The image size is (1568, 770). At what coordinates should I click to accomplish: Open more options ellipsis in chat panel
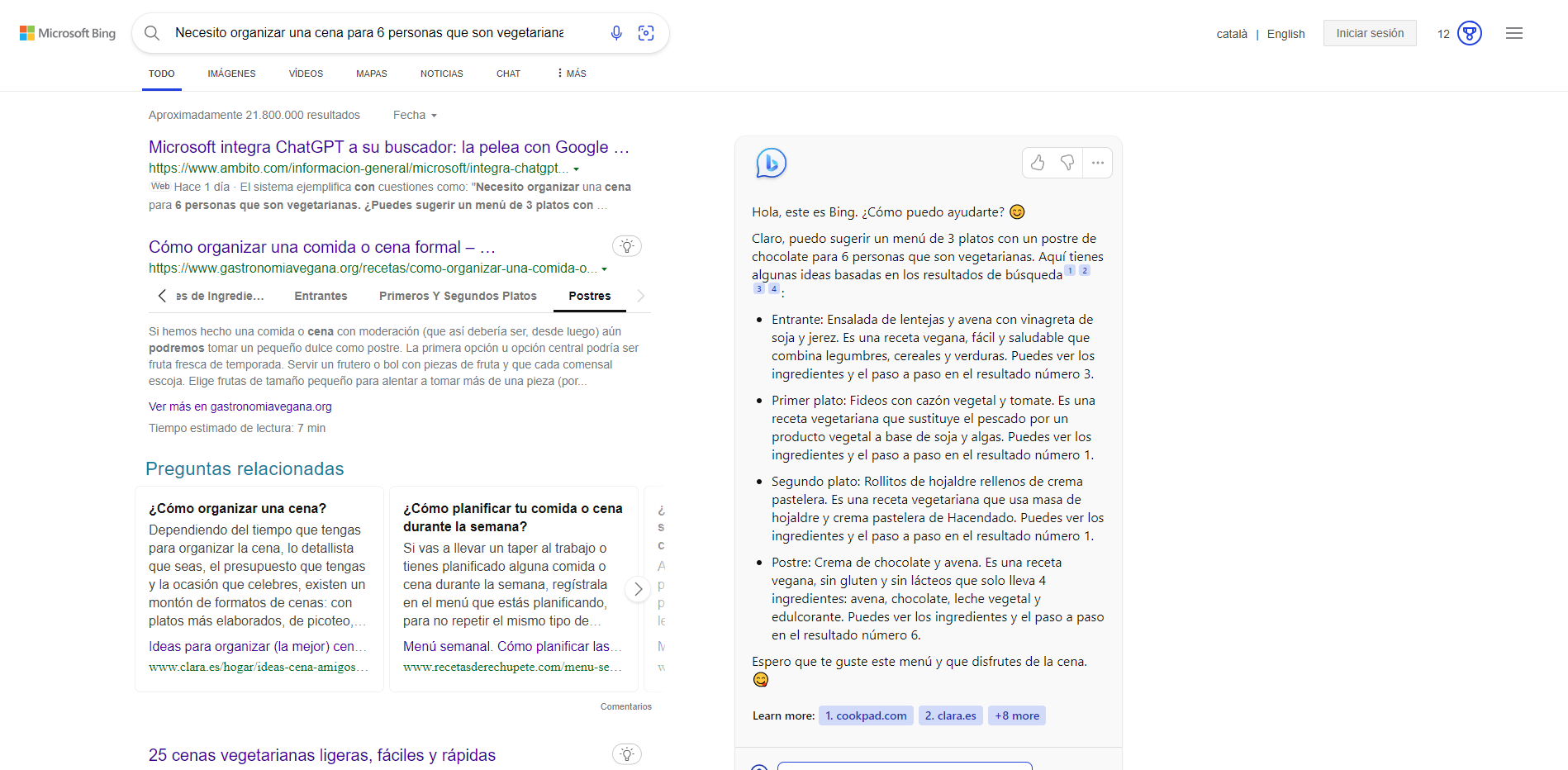tap(1097, 163)
